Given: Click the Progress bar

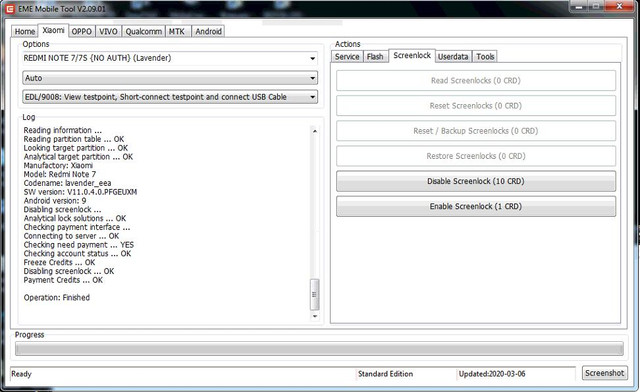Looking at the screenshot, I should pos(319,349).
